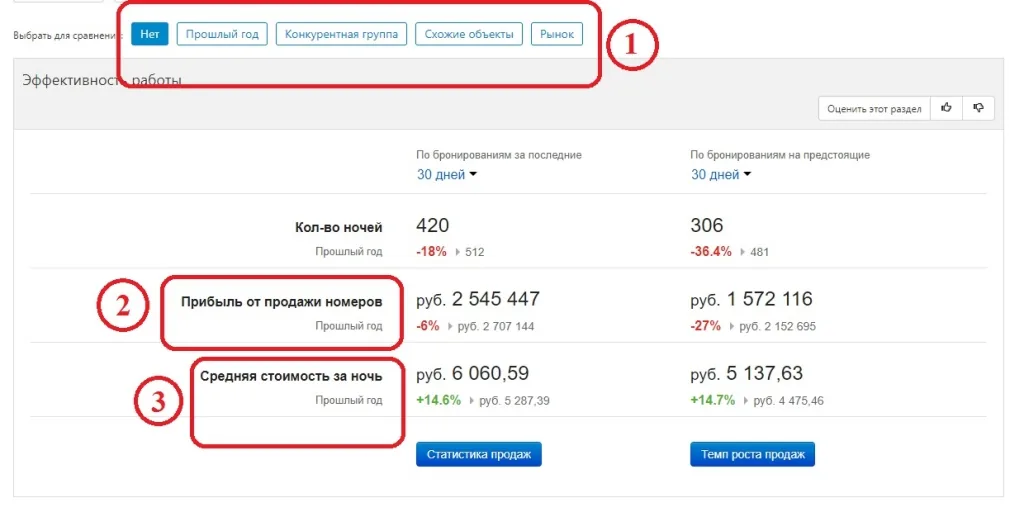Click last year's nights value 481
The image size is (1024, 512).
click(x=759, y=252)
